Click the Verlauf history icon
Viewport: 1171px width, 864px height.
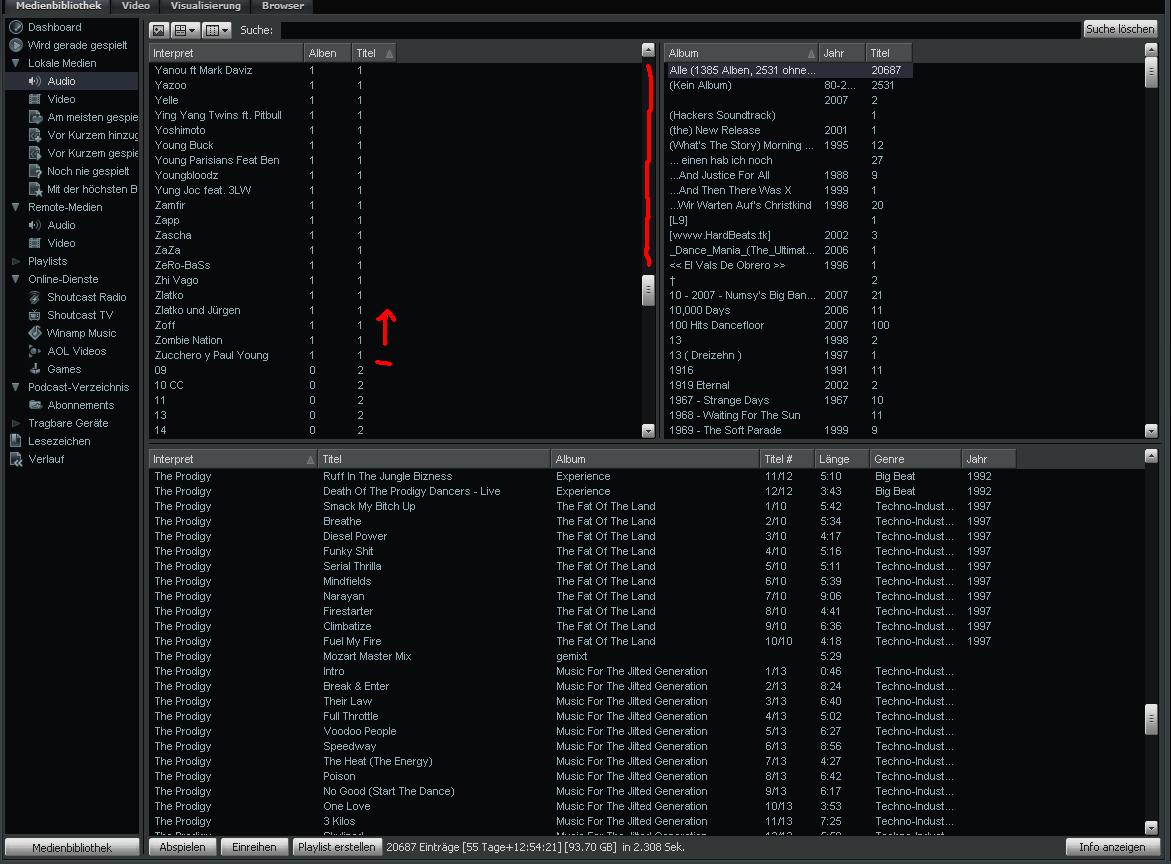pos(16,459)
